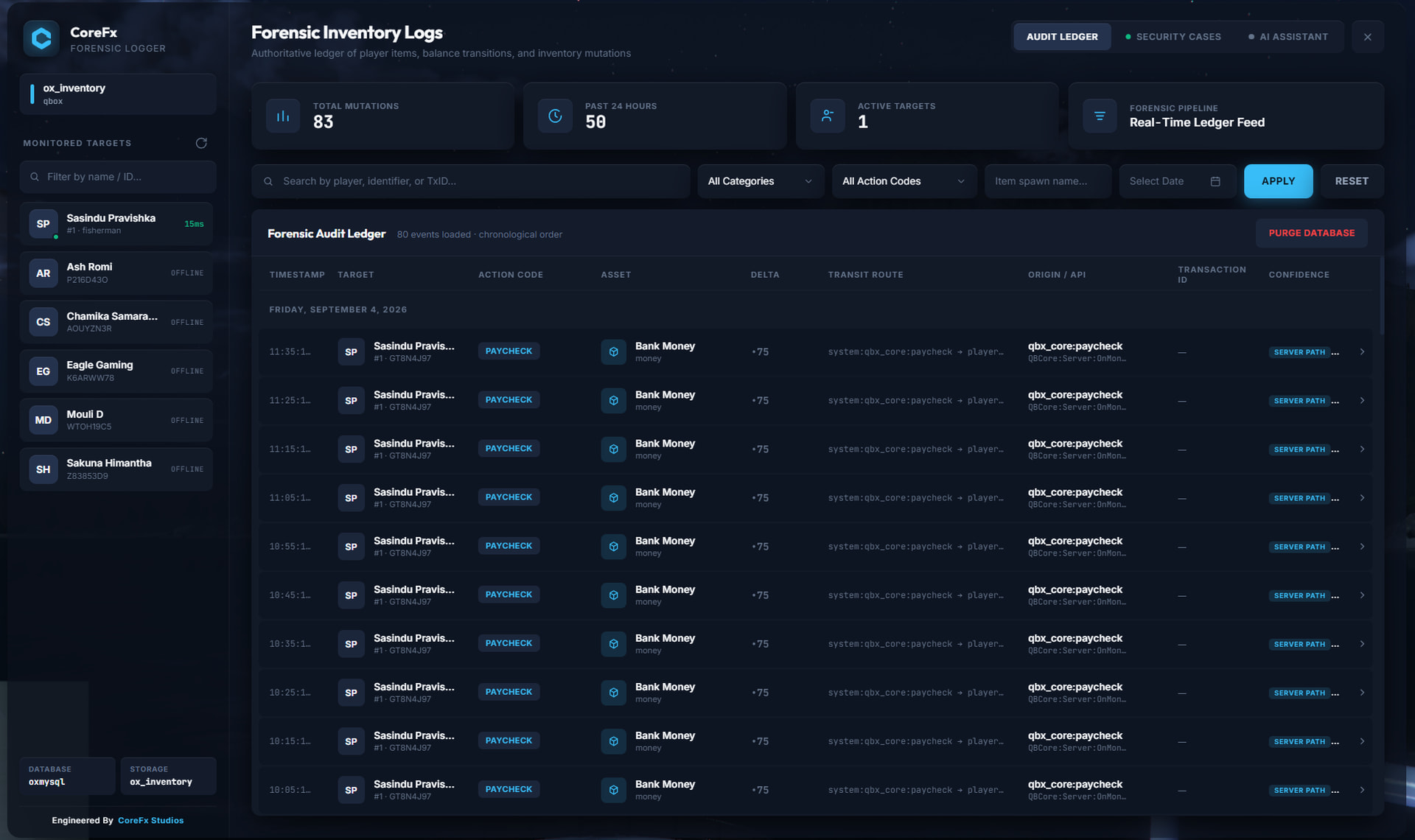Click the Confidence column header
This screenshot has width=1415, height=840.
coord(1299,275)
